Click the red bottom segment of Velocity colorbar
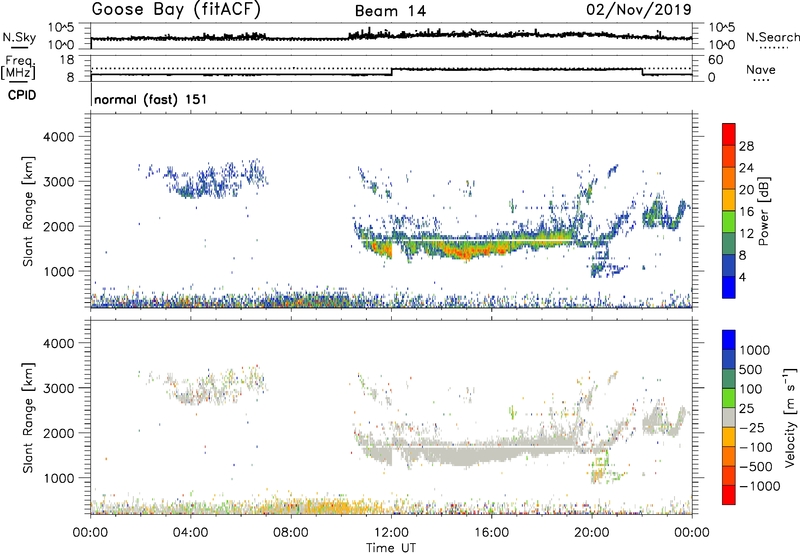 pyautogui.click(x=729, y=495)
